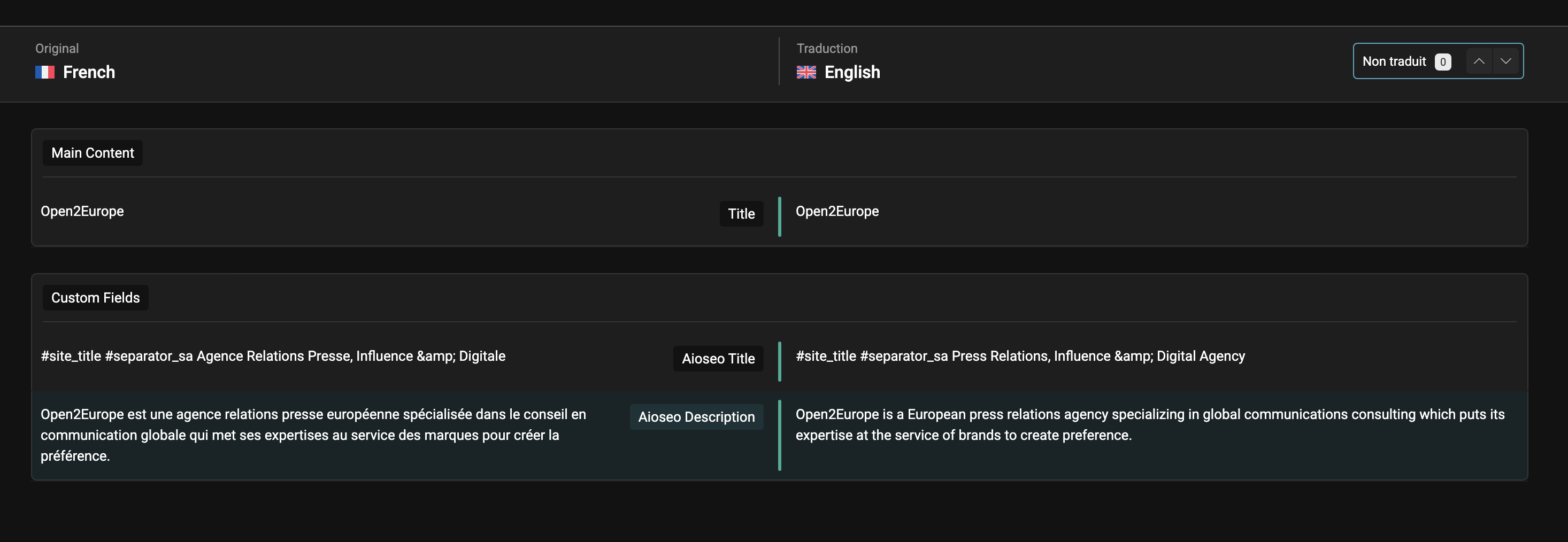Click the Aioseo Title field tag
The image size is (1568, 542).
[x=718, y=359]
